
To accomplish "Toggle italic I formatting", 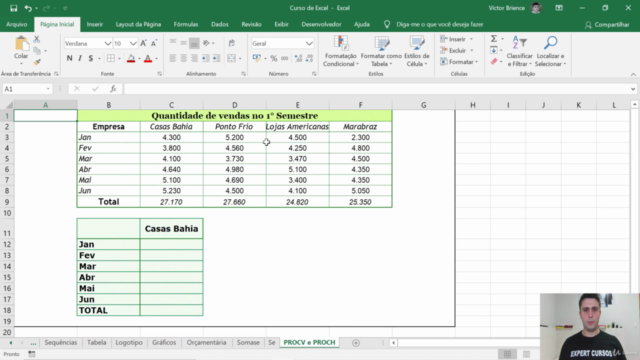I will [80, 58].
